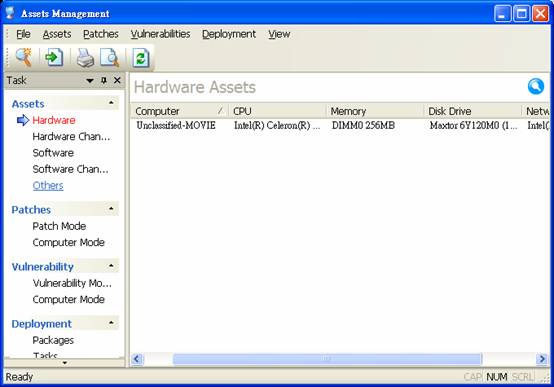Screen dimensions: 554x387
Task: Close the Task pane
Action: tap(117, 81)
